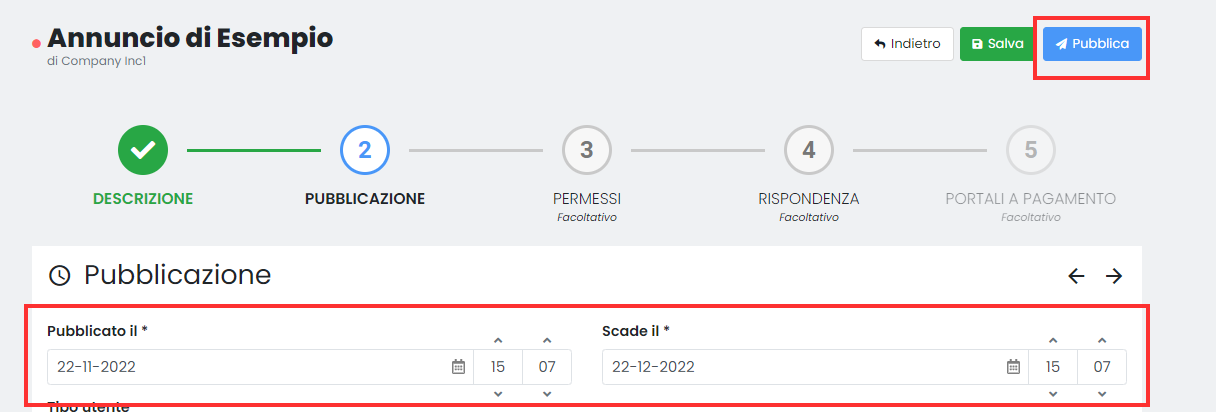Decrease the Scade il minutes value
This screenshot has height=412, width=1216.
point(1102,393)
